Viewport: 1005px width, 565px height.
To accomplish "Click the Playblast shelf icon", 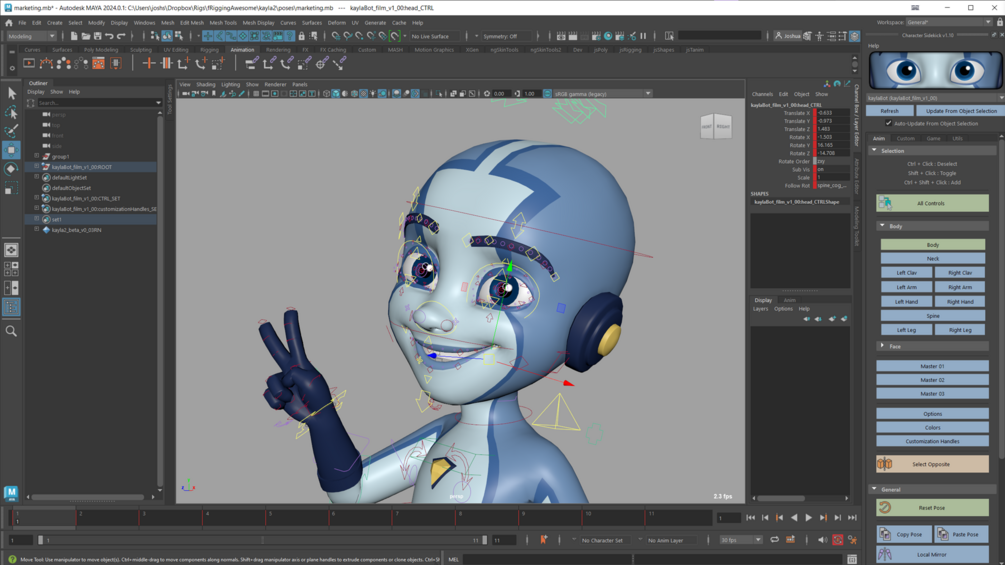I will click(29, 63).
